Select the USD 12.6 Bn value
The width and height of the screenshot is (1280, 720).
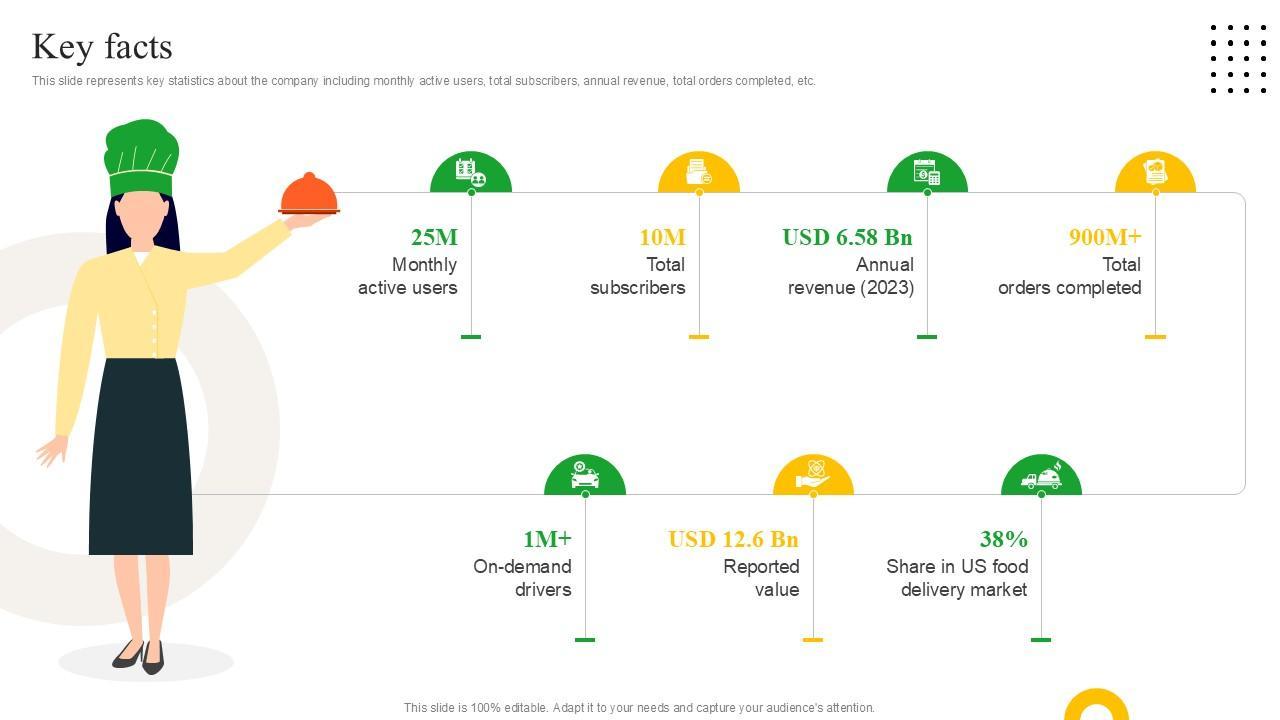pos(733,539)
